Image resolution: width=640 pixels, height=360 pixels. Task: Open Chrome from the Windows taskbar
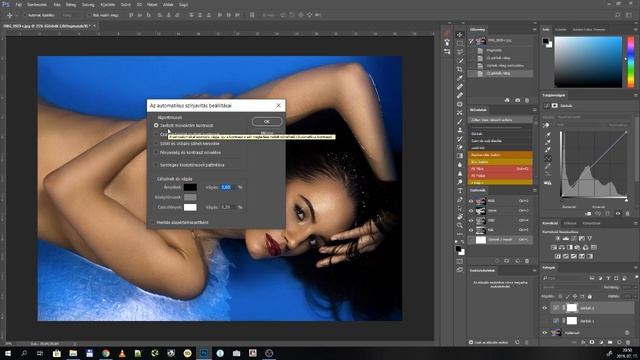(x=106, y=353)
